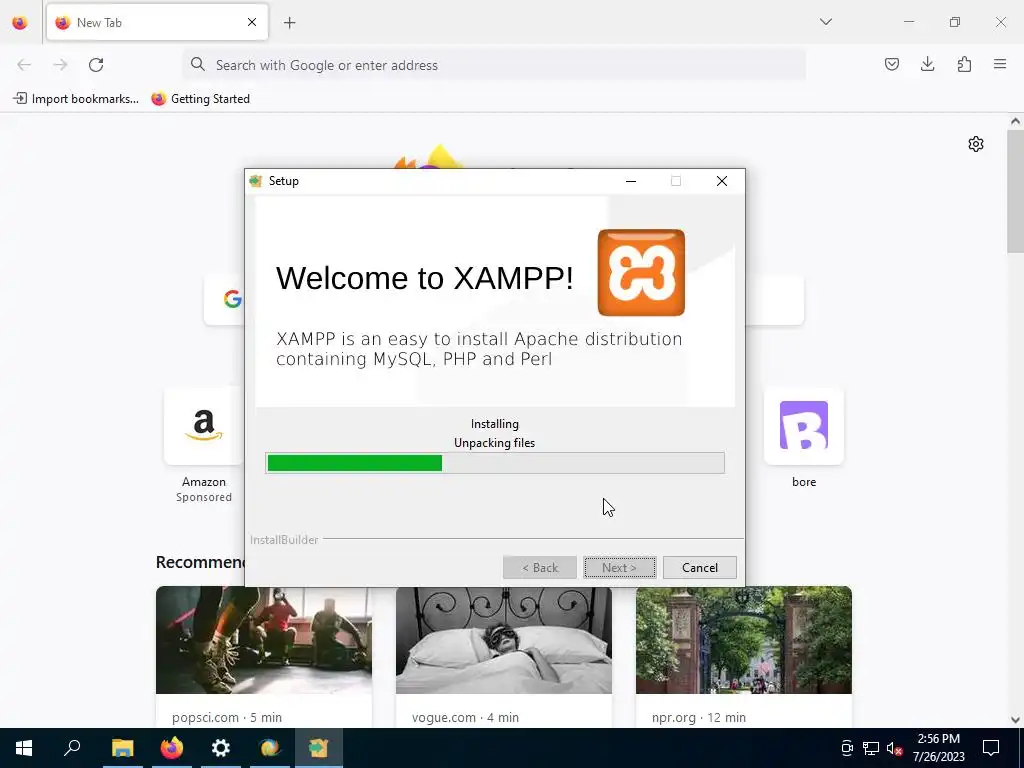Click the Google search box logo
The width and height of the screenshot is (1024, 768).
tap(232, 300)
